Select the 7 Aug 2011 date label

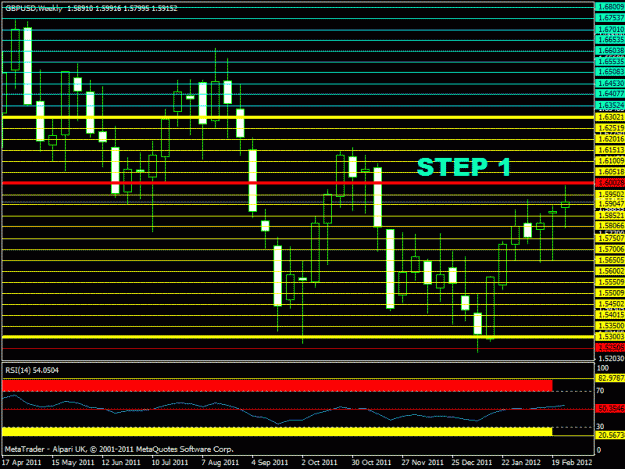[x=220, y=463]
